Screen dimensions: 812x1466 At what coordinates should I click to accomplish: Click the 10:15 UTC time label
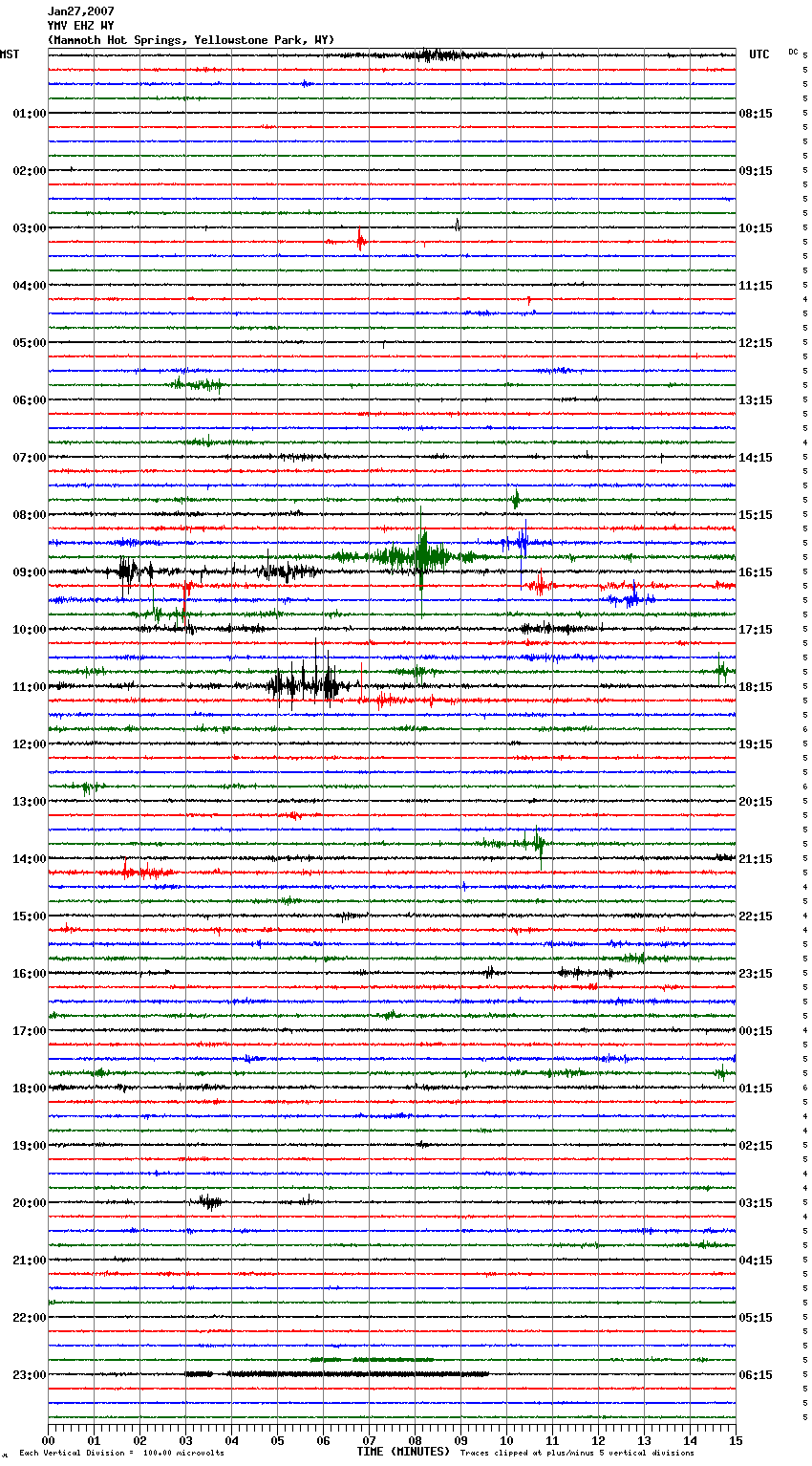coord(756,228)
